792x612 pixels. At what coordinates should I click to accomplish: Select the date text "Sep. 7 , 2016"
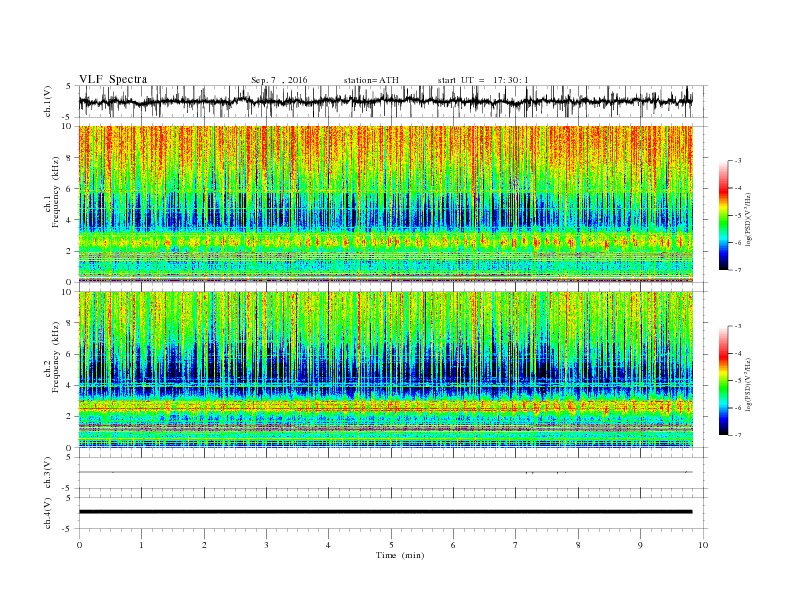(x=279, y=80)
